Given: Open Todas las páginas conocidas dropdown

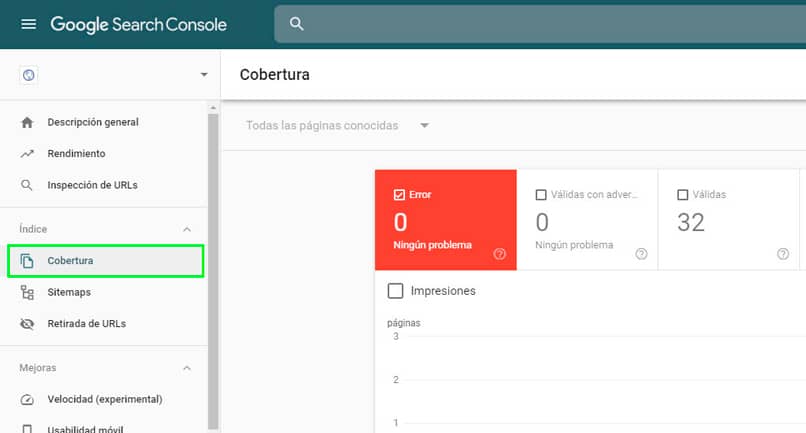Looking at the screenshot, I should [x=337, y=125].
